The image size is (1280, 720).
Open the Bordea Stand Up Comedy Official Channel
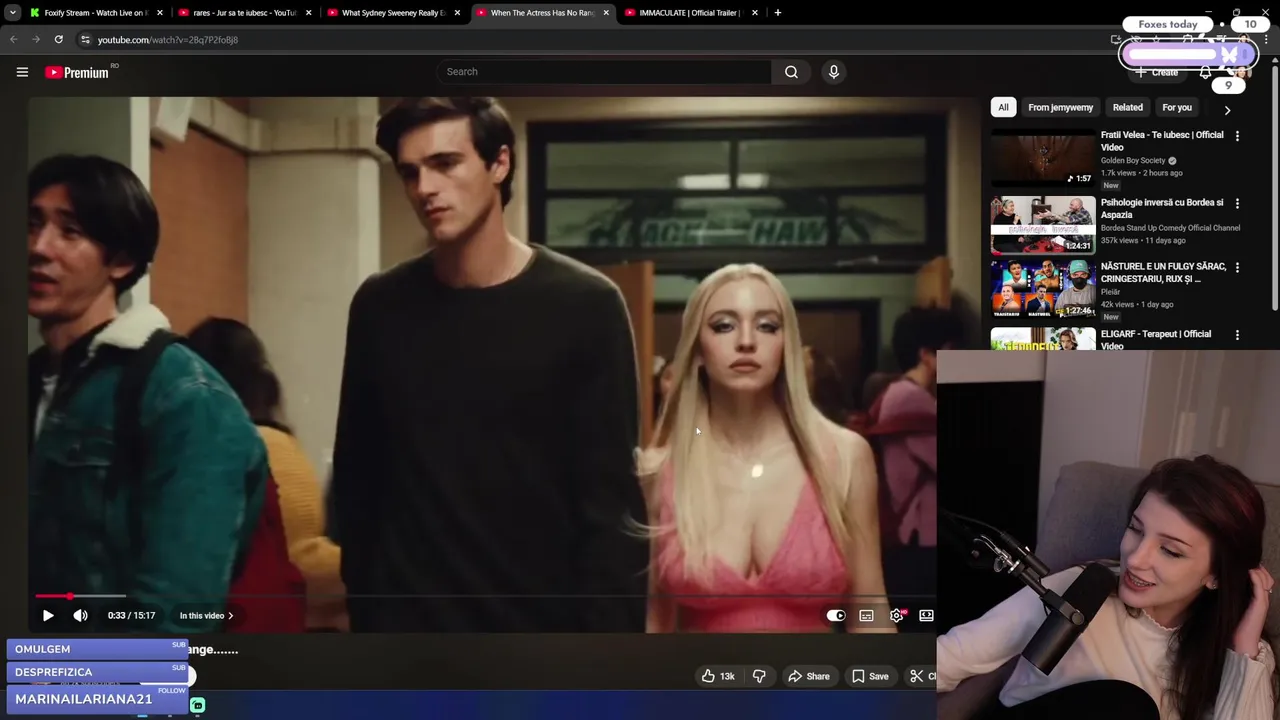(1170, 228)
